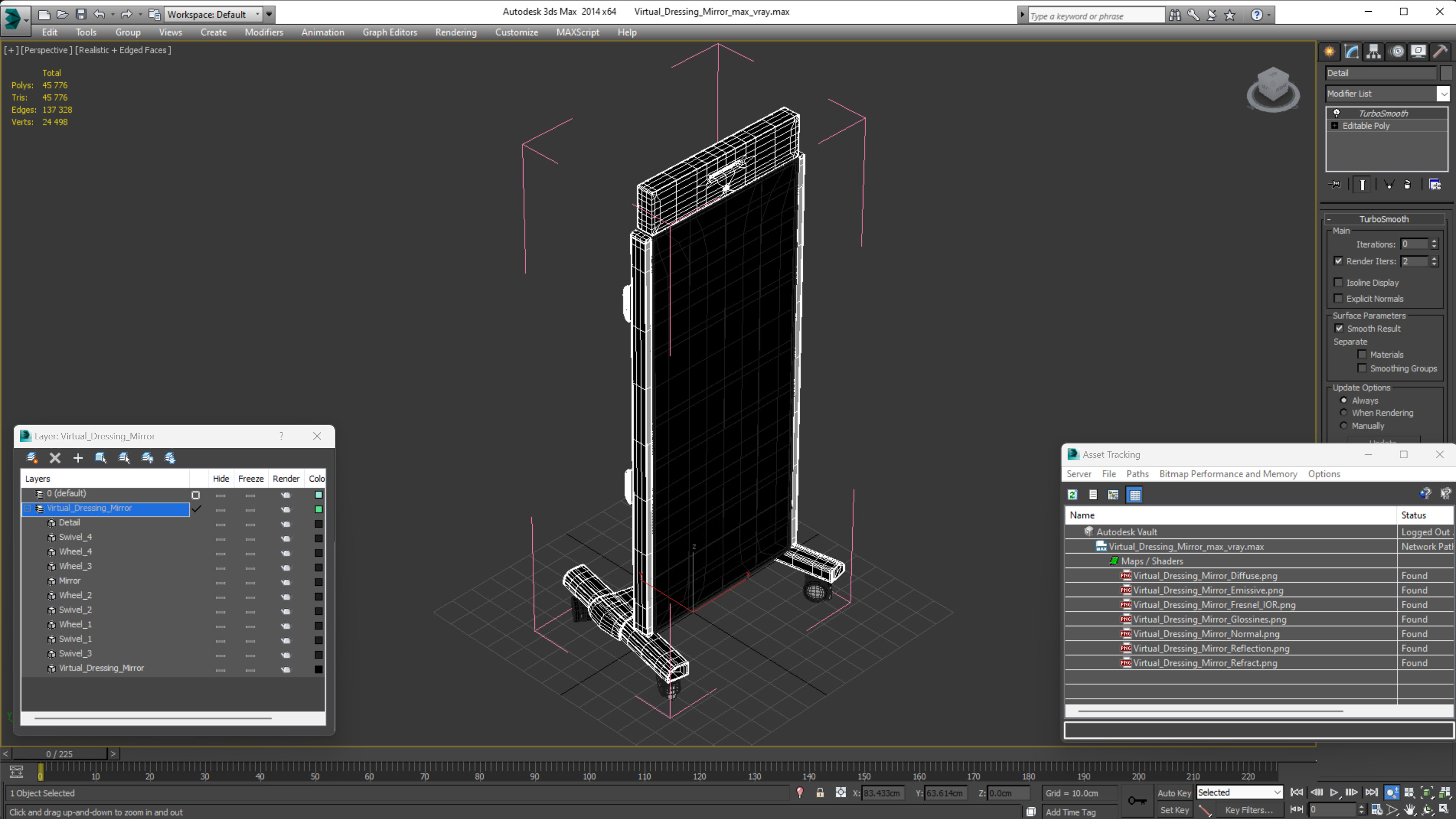Click the Pin Stack icon under modifier stack

point(1335,185)
